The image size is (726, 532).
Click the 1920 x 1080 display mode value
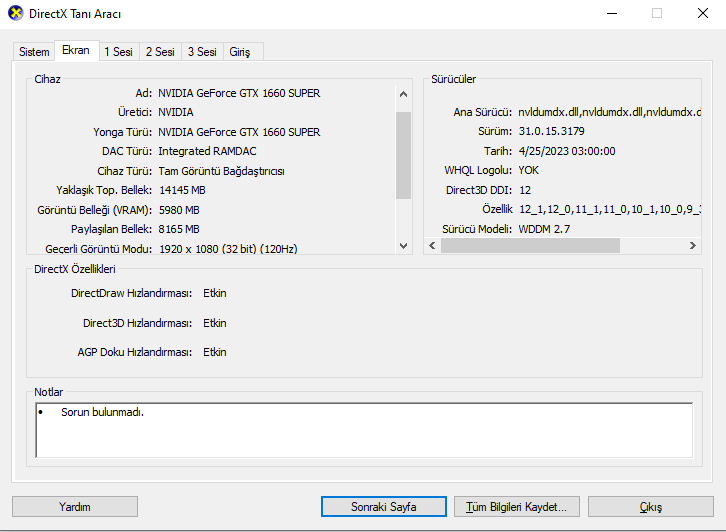tap(228, 249)
